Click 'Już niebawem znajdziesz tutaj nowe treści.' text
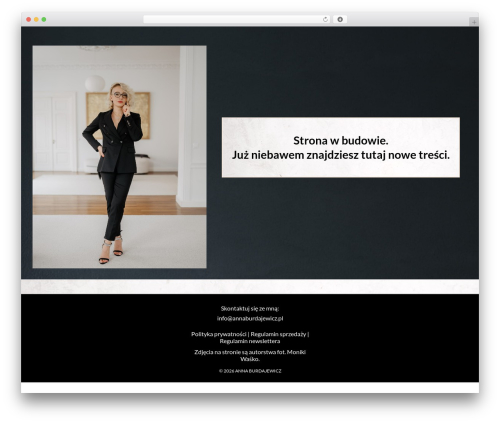Screen dimensions: 500x423 [x=341, y=155]
